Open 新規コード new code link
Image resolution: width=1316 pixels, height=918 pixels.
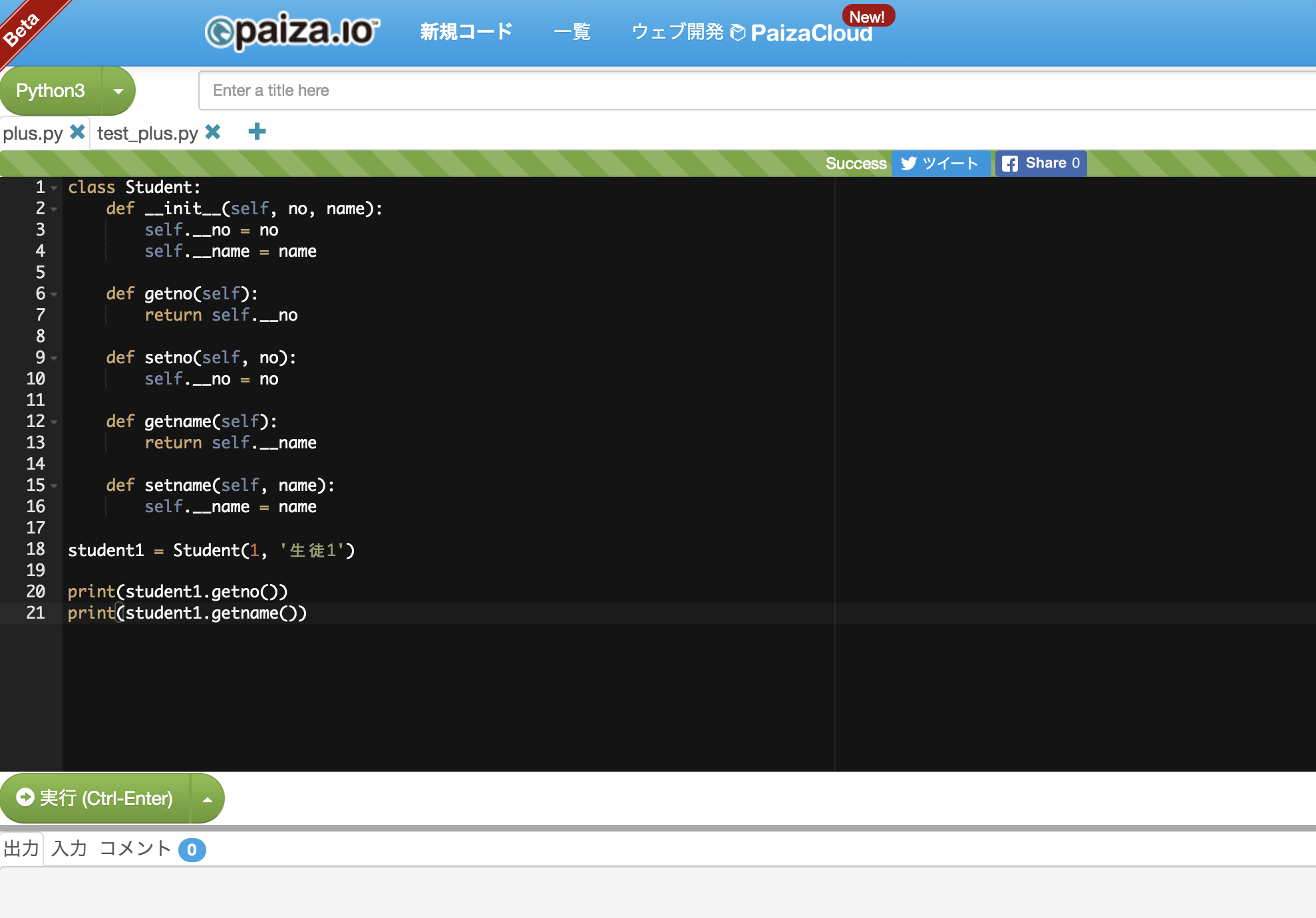coord(466,31)
